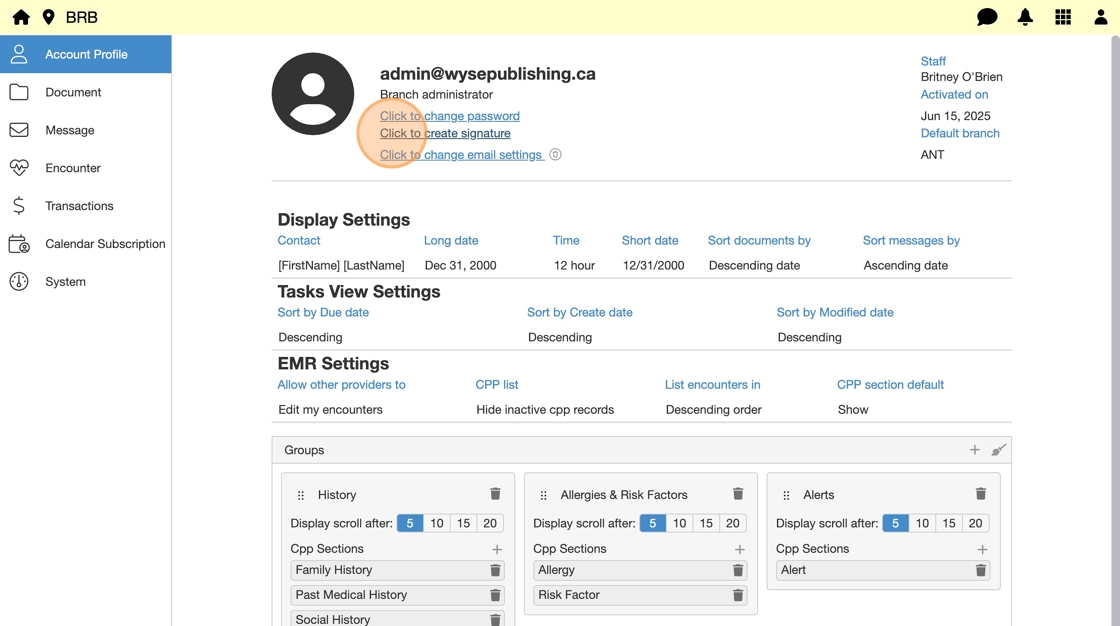1120x626 pixels.
Task: Open Calendar Subscription in sidebar
Action: click(105, 244)
